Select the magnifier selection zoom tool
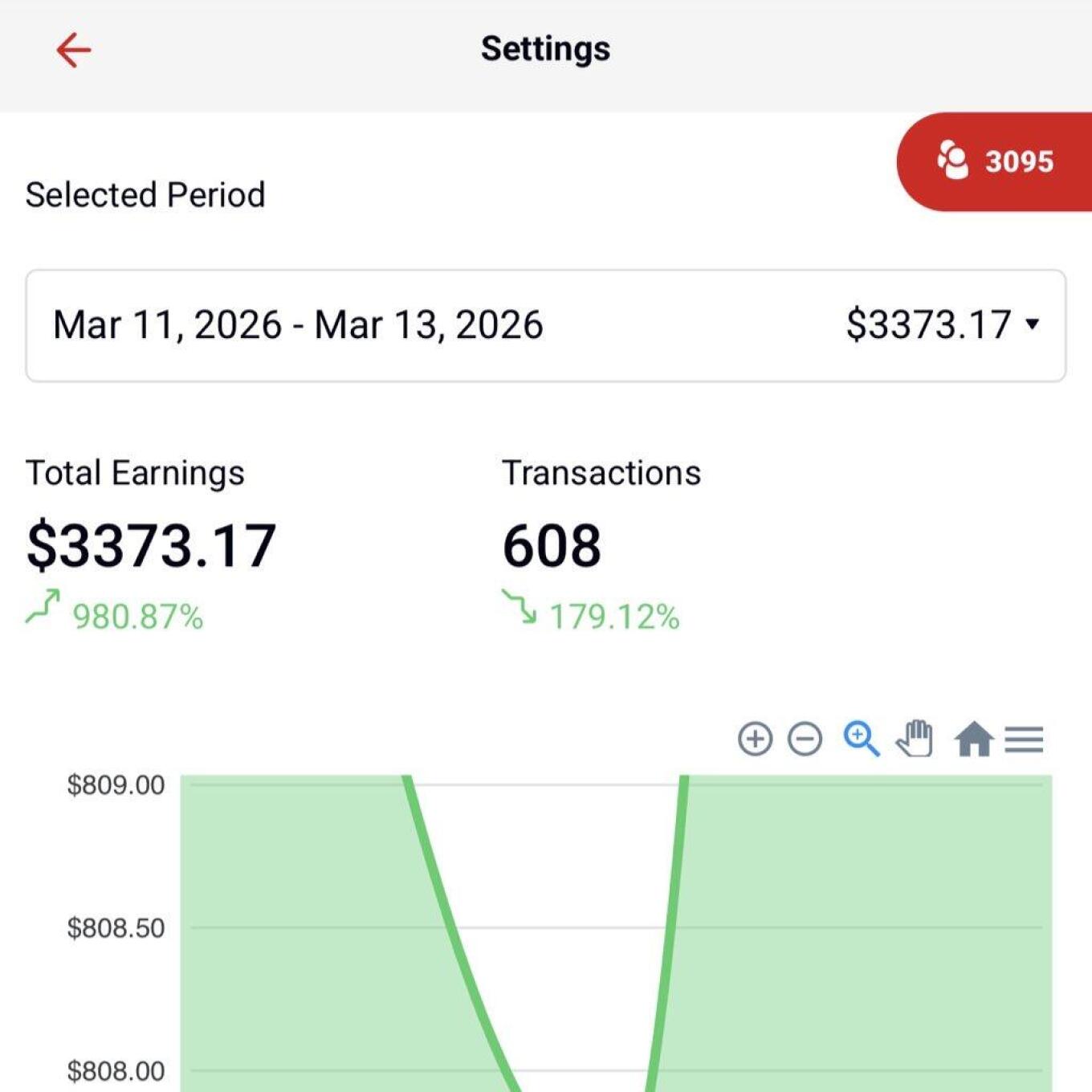The width and height of the screenshot is (1092, 1092). (x=861, y=739)
